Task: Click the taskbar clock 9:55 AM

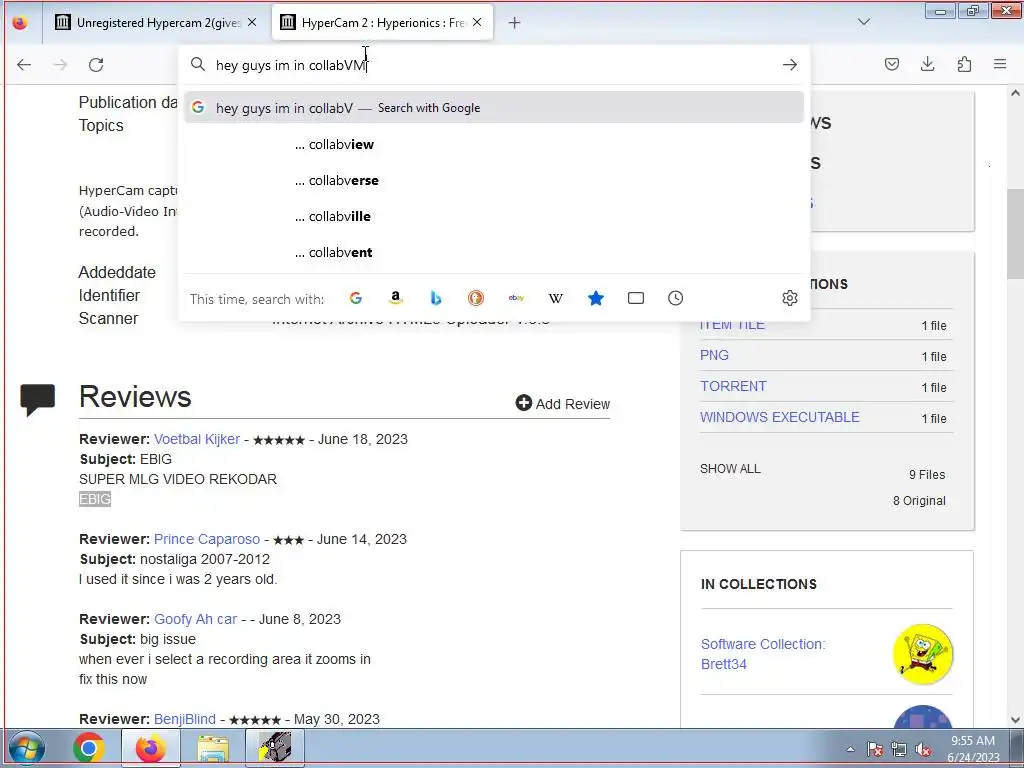Action: pos(972,741)
